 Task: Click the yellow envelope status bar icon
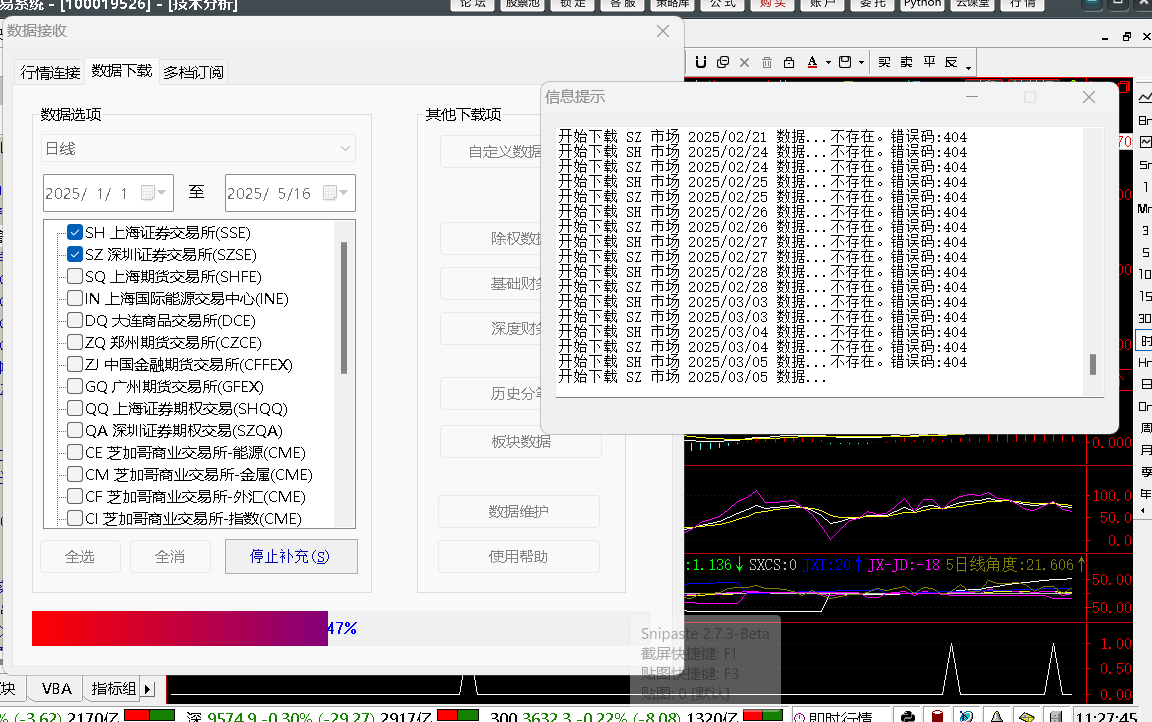1026,716
